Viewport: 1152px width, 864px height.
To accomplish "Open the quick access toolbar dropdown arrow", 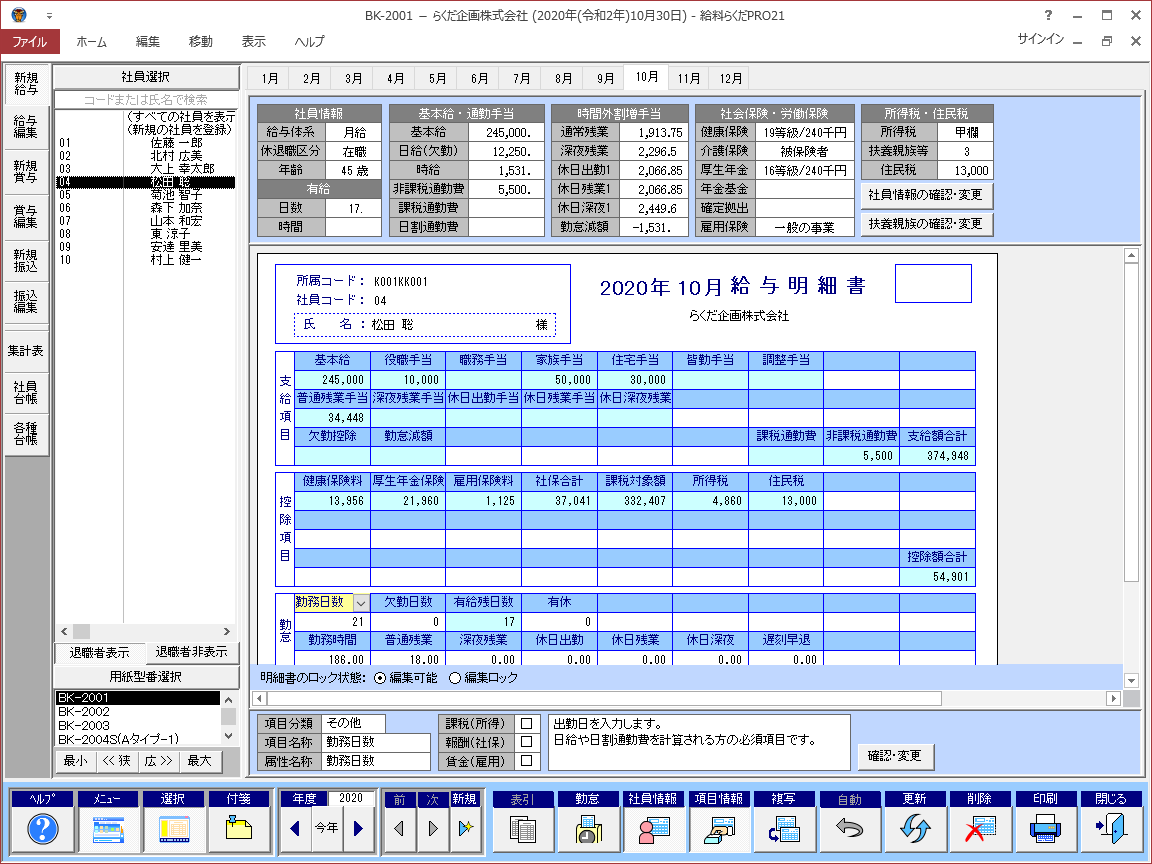I will (49, 15).
